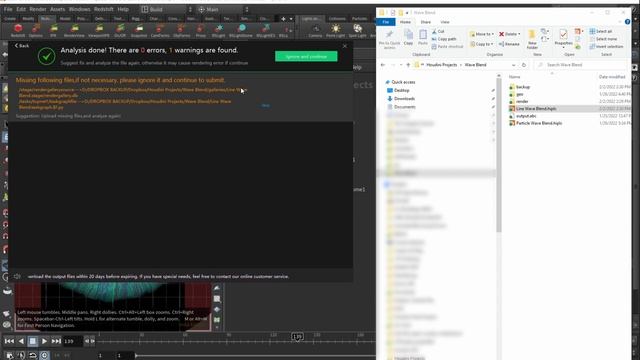This screenshot has height=360, width=640.
Task: Open the shelf tab options arrow
Action: (291, 19)
